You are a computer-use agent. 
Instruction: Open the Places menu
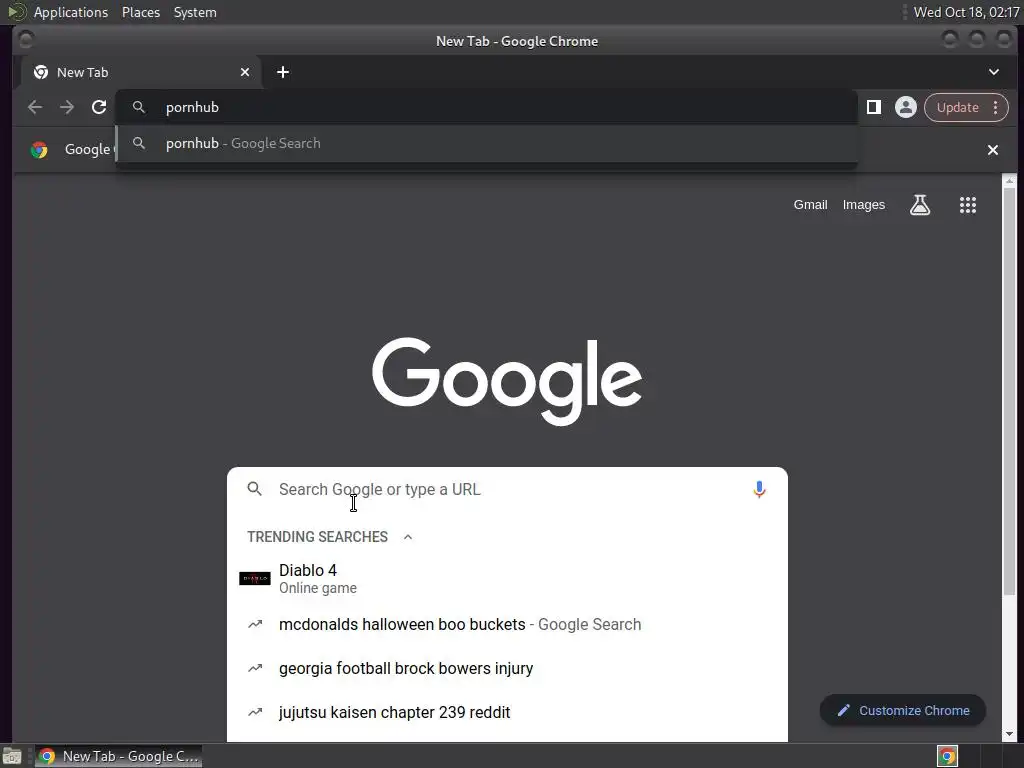click(140, 12)
